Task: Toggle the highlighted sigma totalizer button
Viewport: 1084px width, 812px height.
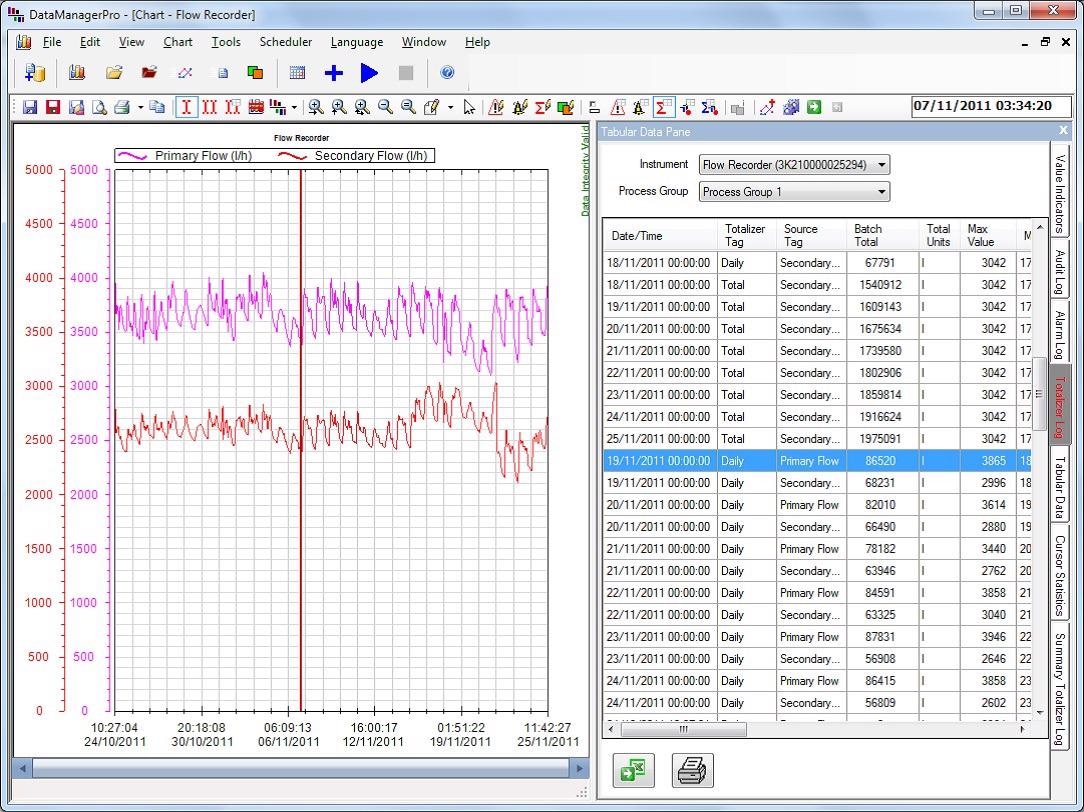Action: (x=663, y=107)
